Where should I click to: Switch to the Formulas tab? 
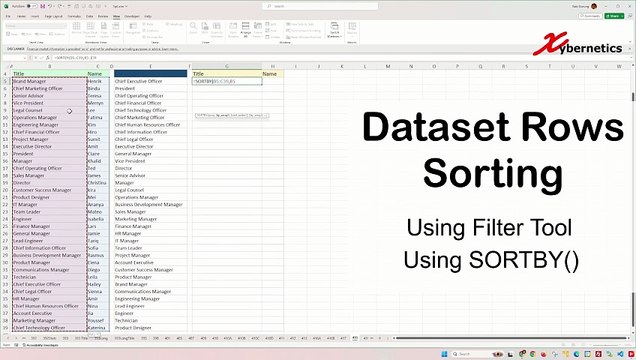74,16
